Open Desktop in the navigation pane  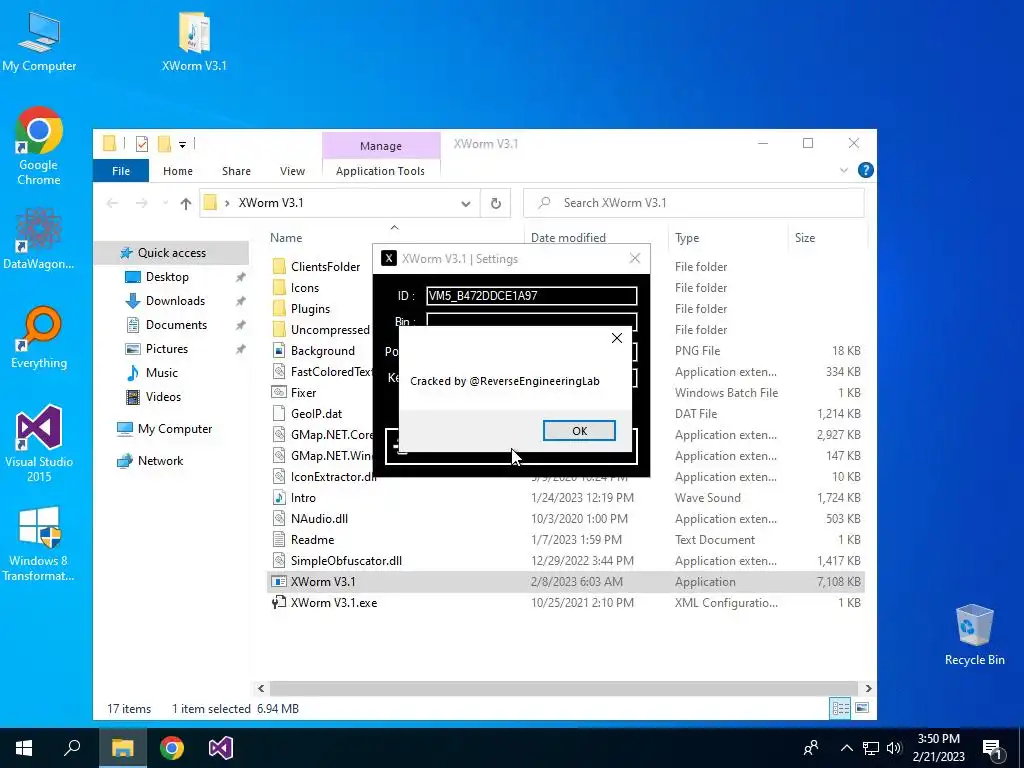pyautogui.click(x=167, y=277)
